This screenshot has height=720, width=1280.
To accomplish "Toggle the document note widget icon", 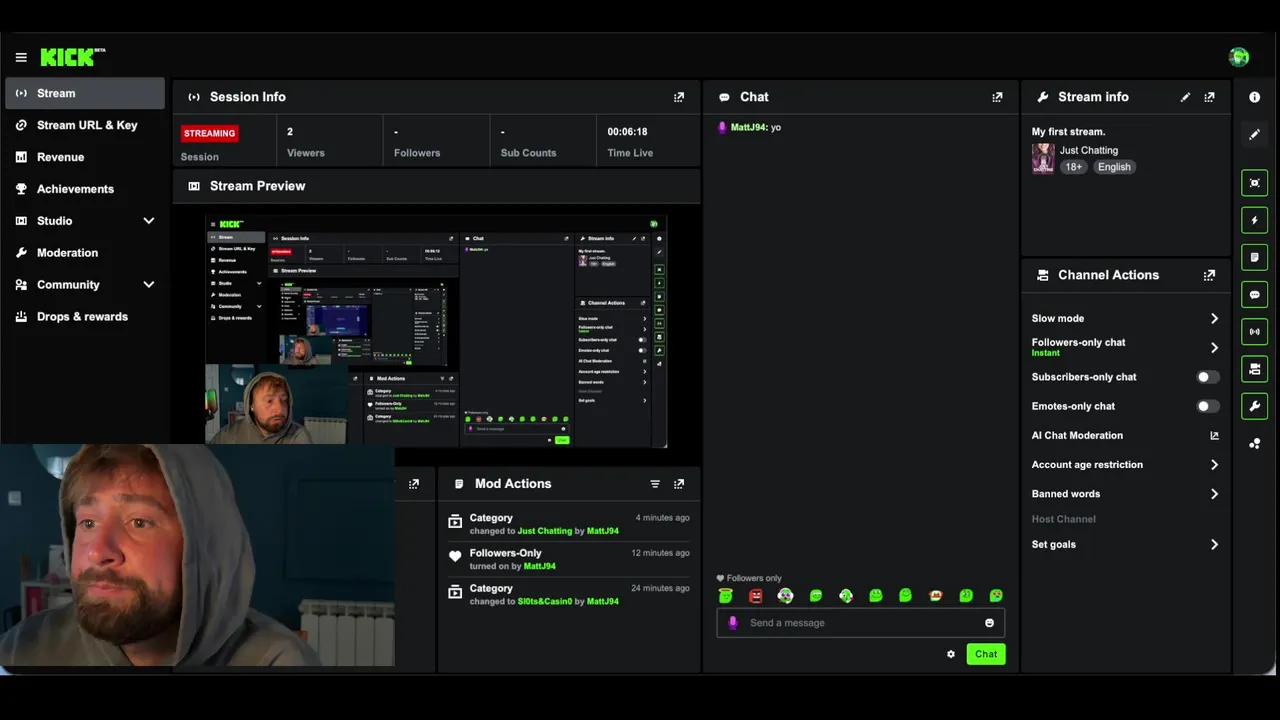I will point(1255,257).
